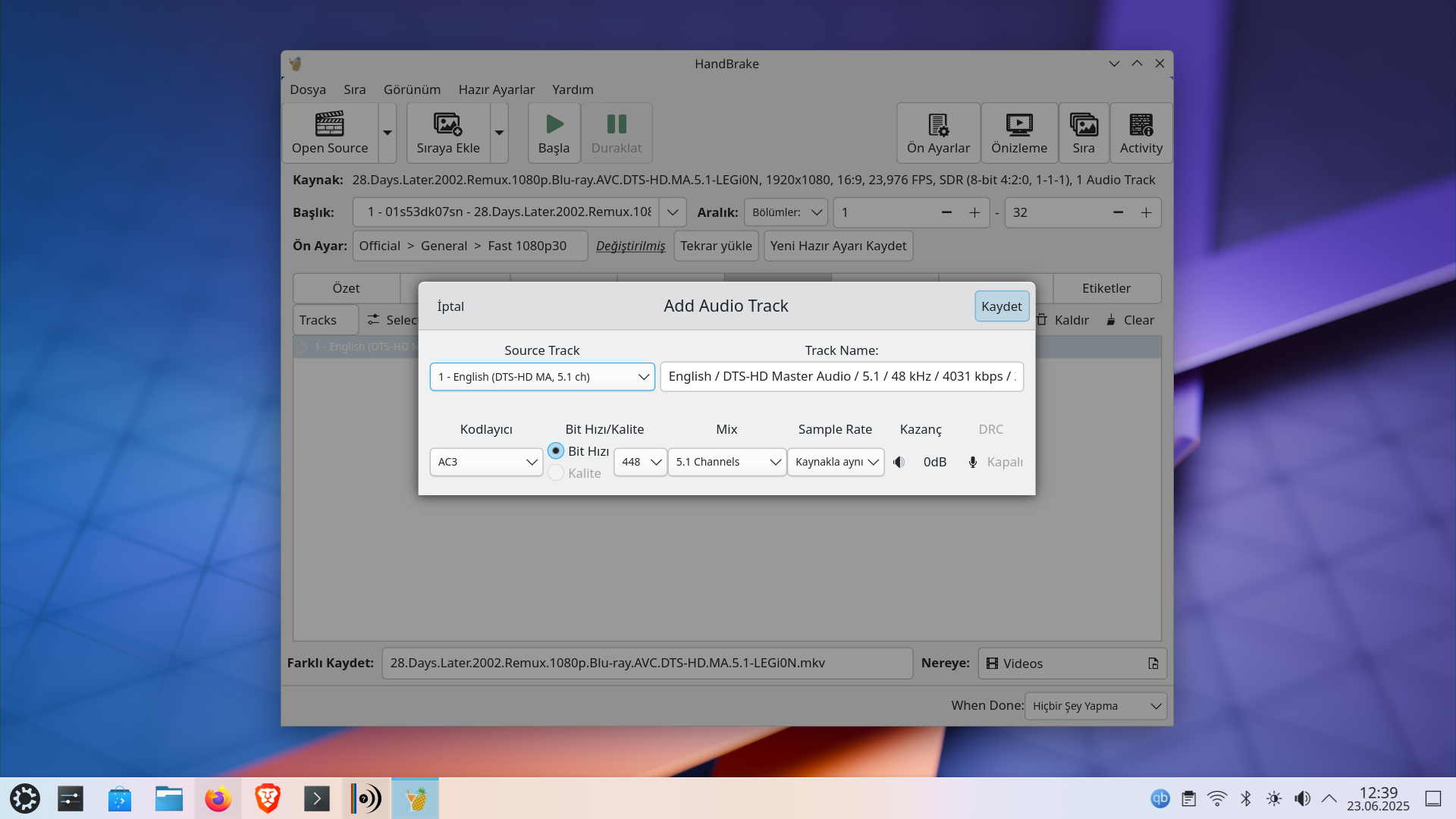Launch Brave browser from the taskbar

(268, 799)
